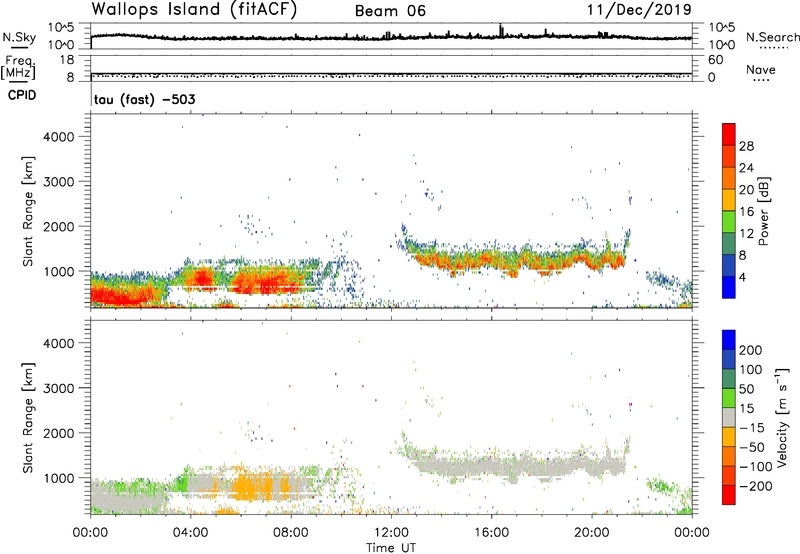The image size is (800, 554).
Task: Click the orange backscatter band near 16:00 in power panel
Action: (491, 261)
